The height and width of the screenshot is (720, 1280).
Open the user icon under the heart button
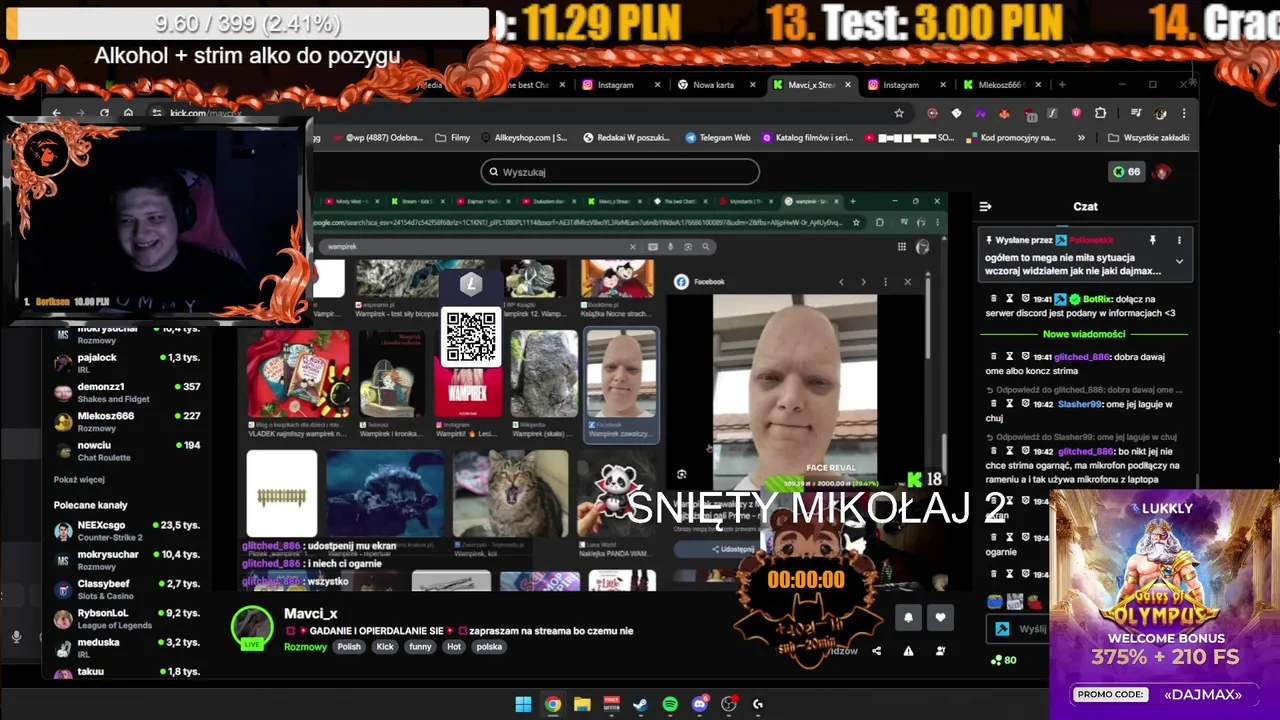[x=940, y=651]
